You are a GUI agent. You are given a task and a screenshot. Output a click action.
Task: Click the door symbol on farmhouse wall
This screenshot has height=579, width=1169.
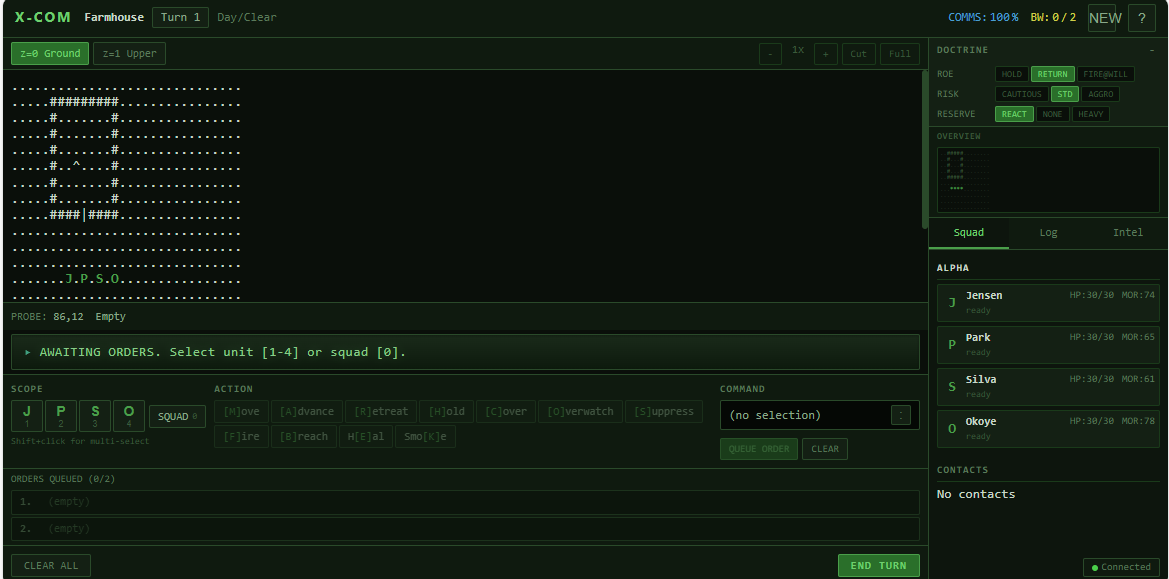84,215
